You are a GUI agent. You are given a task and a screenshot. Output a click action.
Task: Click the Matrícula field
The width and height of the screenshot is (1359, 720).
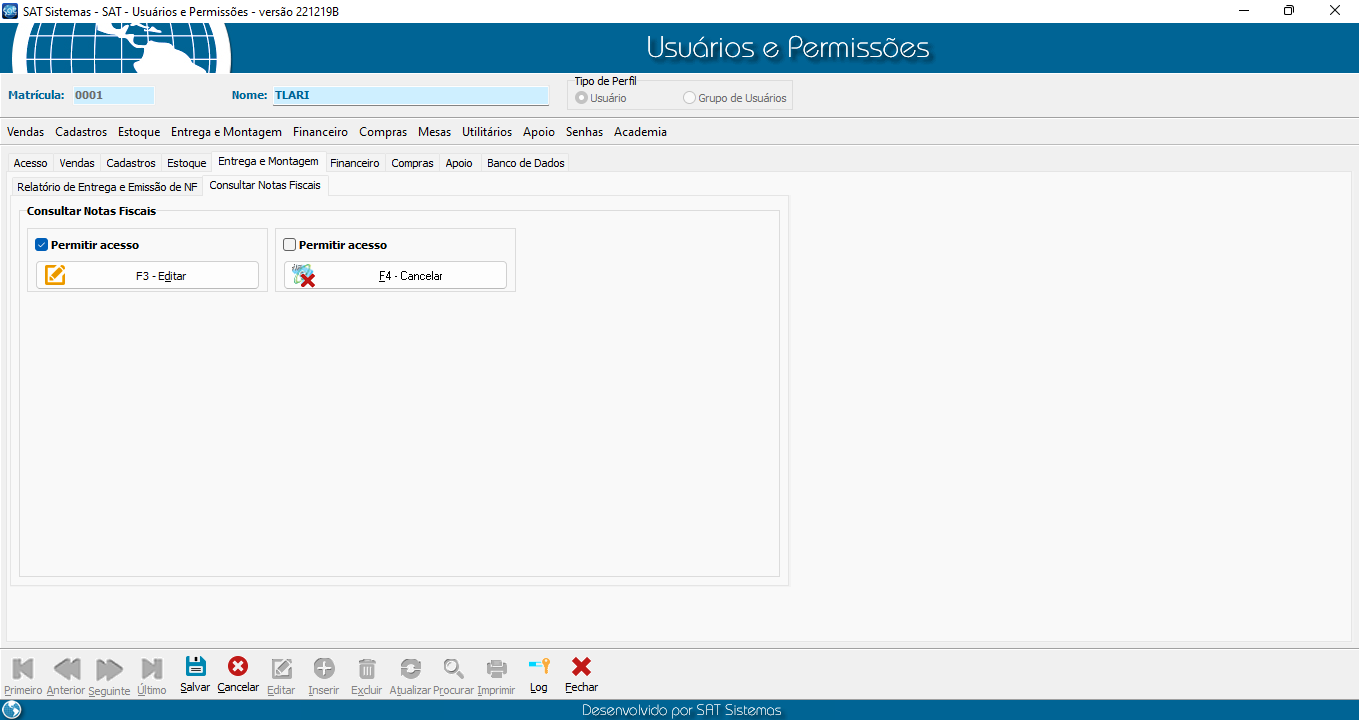114,96
